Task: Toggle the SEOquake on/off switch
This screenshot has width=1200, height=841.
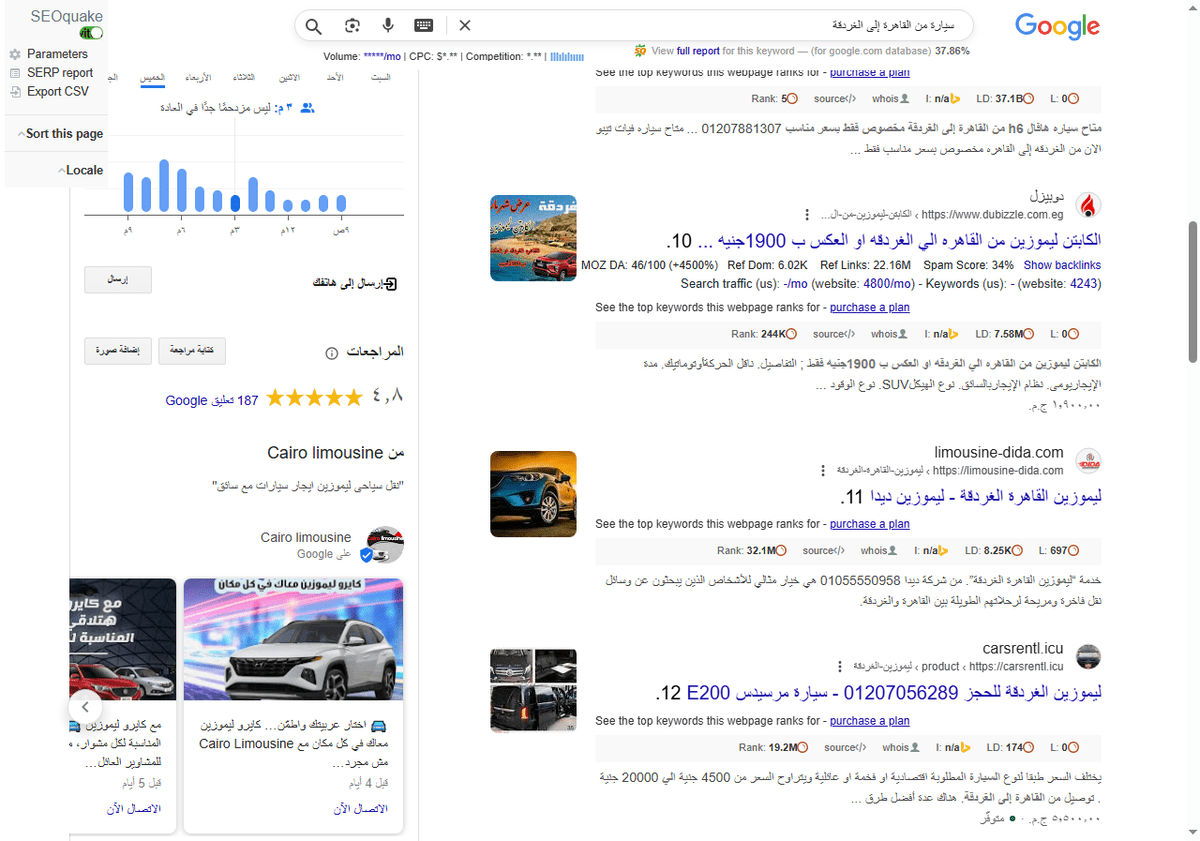Action: point(91,32)
